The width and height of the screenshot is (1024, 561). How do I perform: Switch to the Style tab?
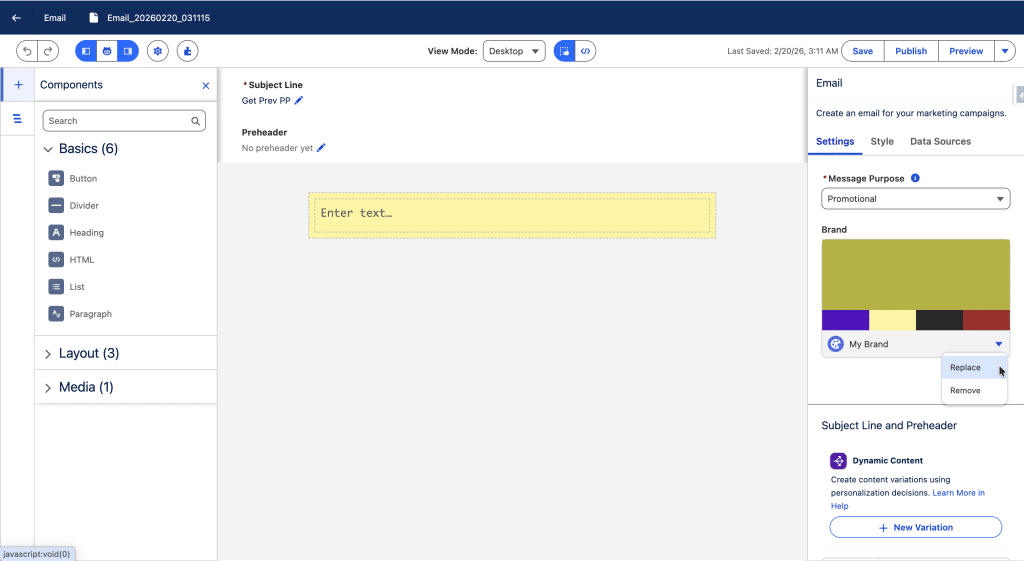point(882,141)
